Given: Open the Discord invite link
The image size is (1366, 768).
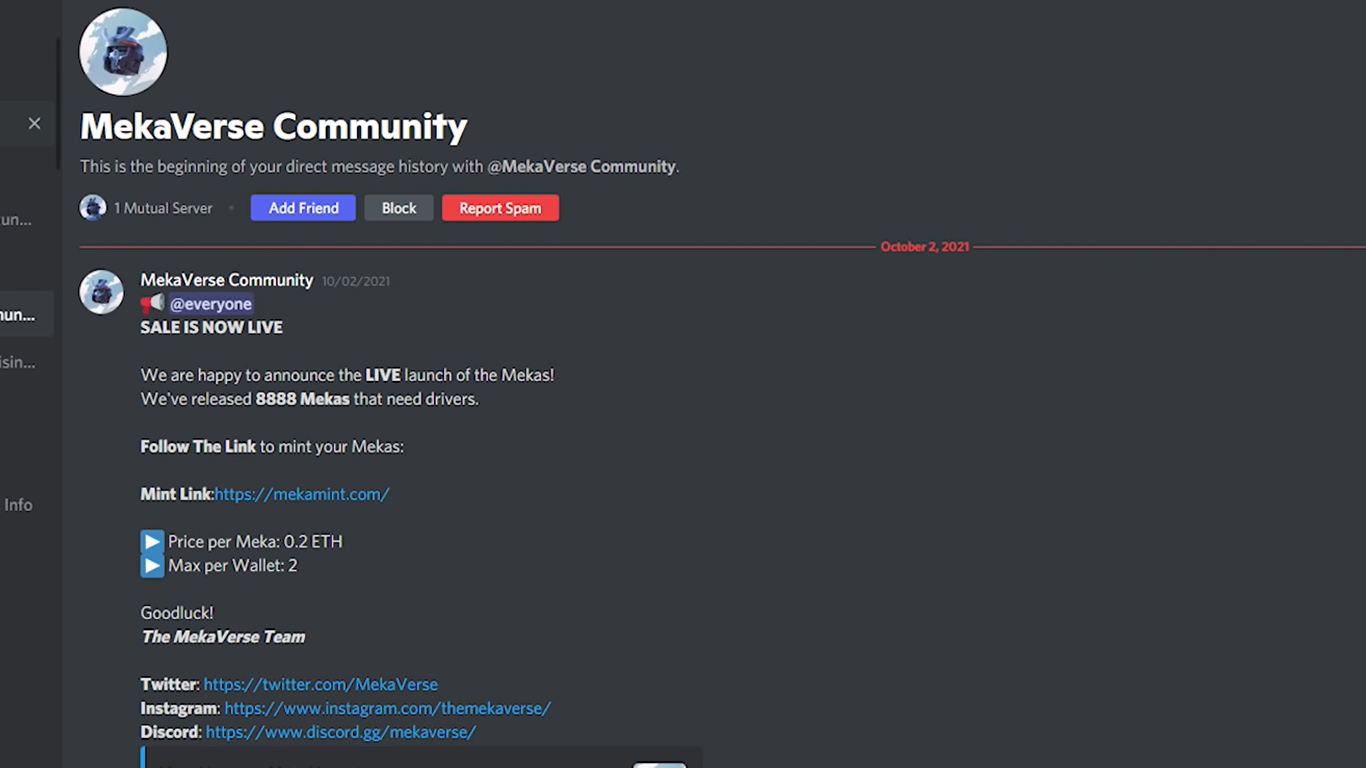Looking at the screenshot, I should pyautogui.click(x=340, y=732).
